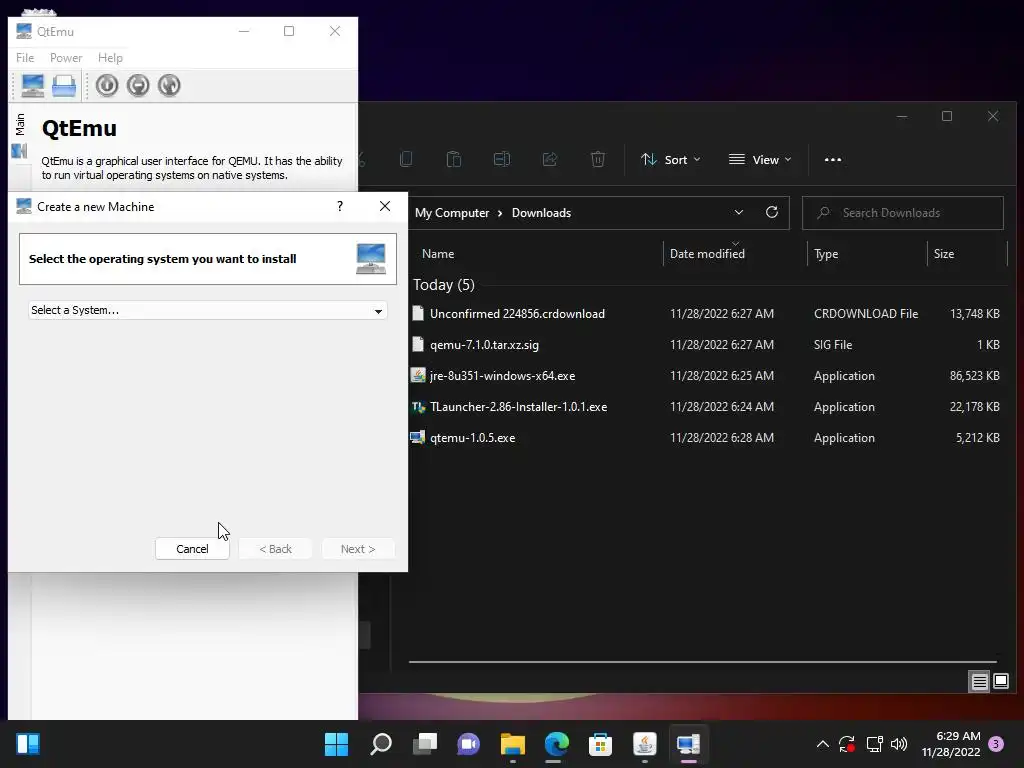Click the refresh icon in Explorer
The height and width of the screenshot is (768, 1024).
(772, 212)
